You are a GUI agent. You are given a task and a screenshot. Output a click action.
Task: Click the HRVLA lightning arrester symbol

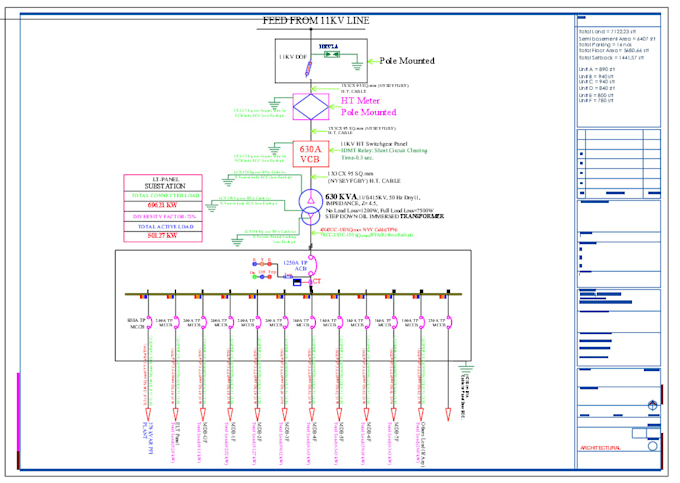click(332, 54)
